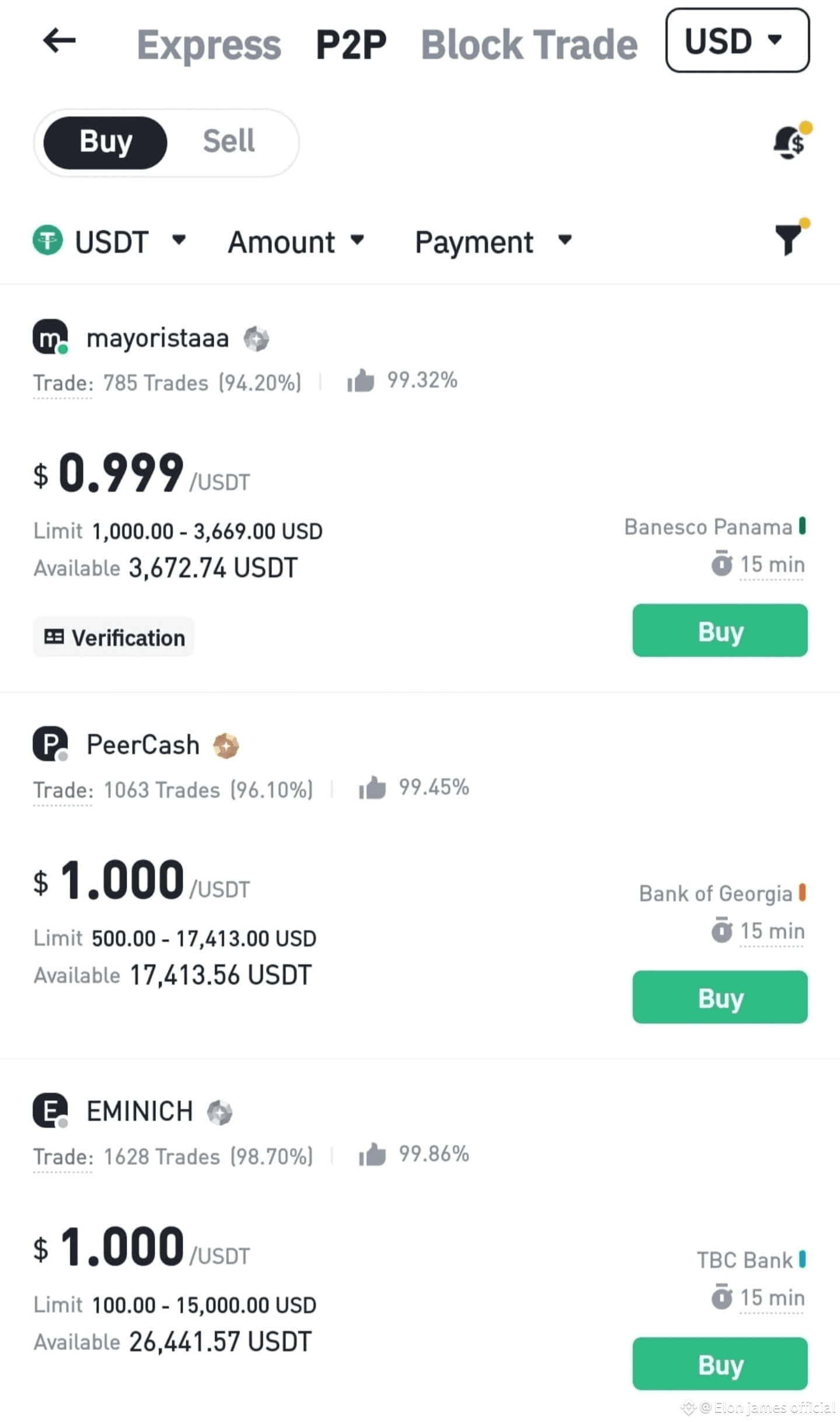
Task: Click EMINICH's silver medal badge
Action: [x=219, y=1111]
